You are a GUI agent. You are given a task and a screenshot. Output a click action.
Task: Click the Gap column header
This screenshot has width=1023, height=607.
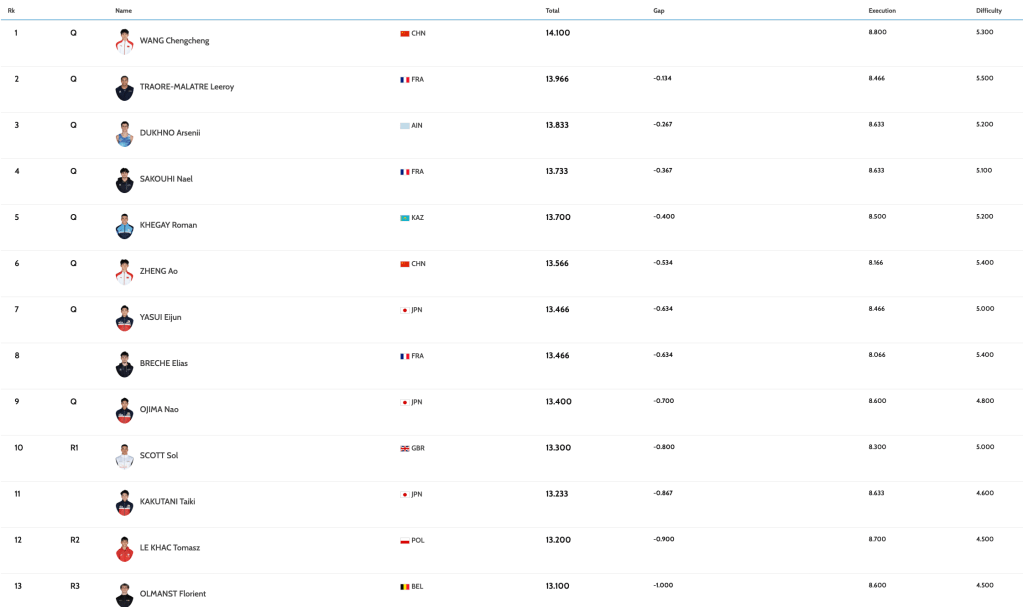point(658,10)
